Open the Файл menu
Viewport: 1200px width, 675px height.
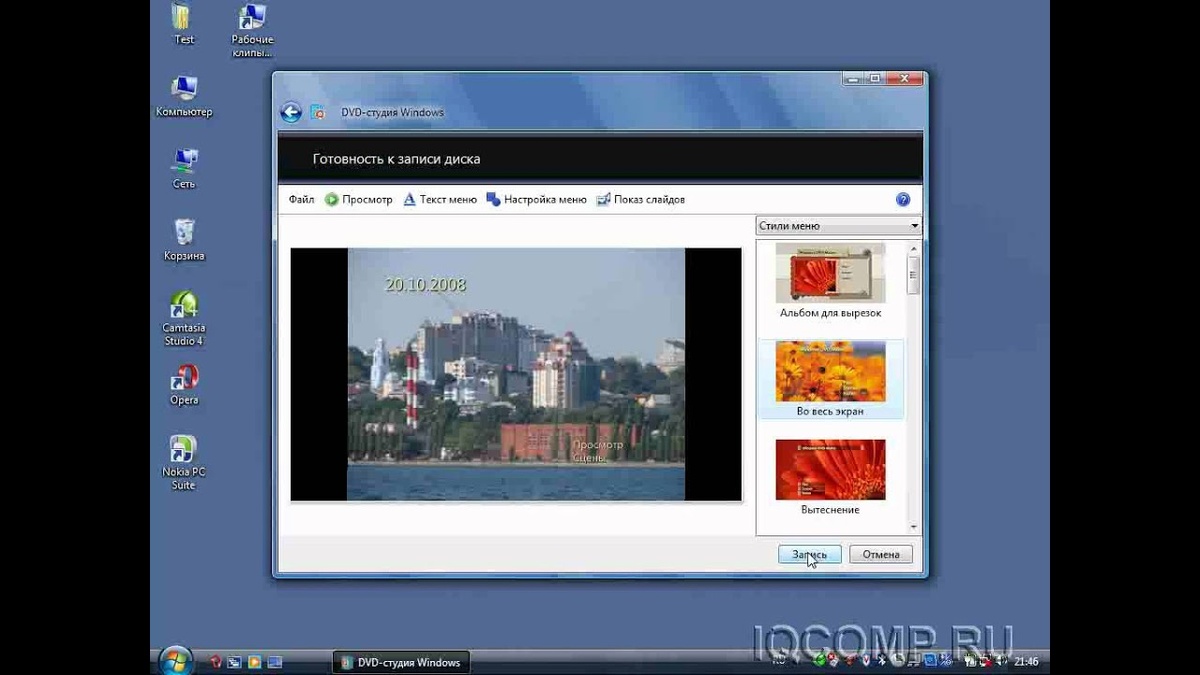pos(301,200)
